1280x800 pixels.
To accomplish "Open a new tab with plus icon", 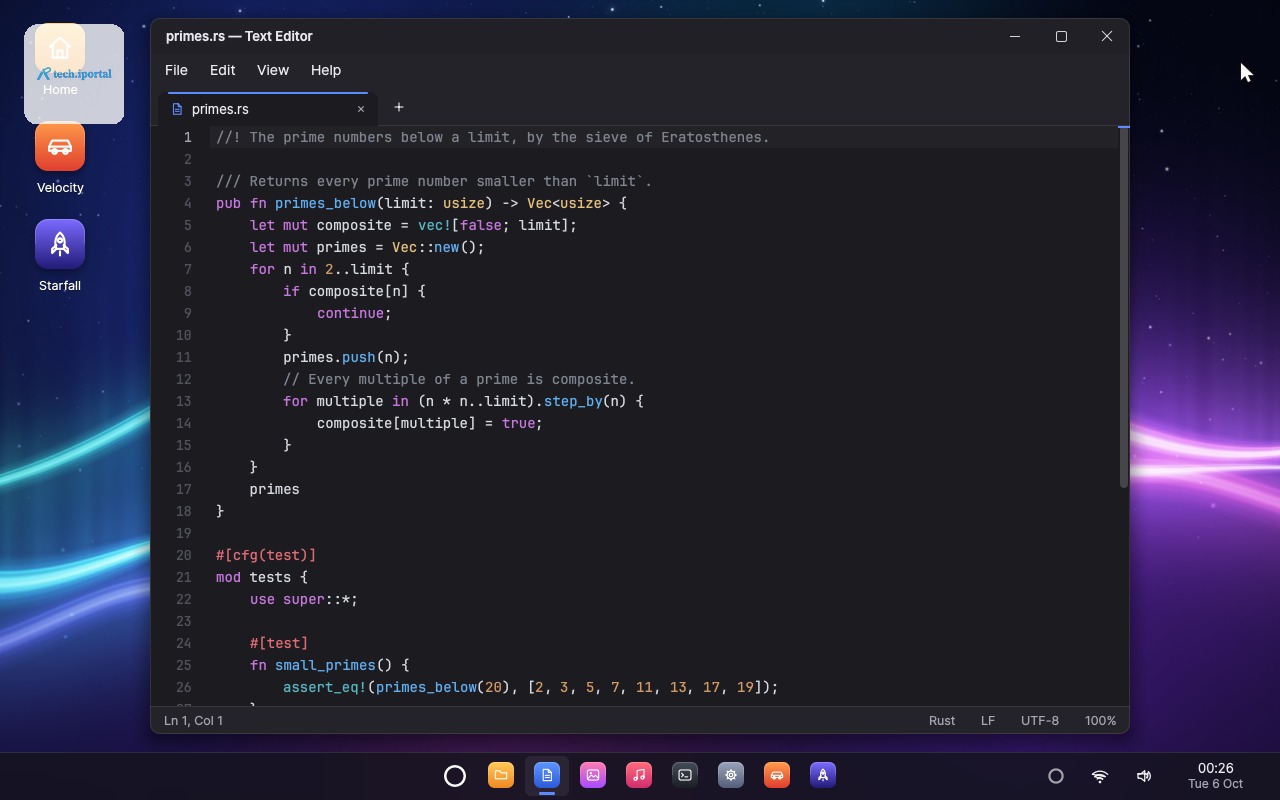I will click(399, 107).
